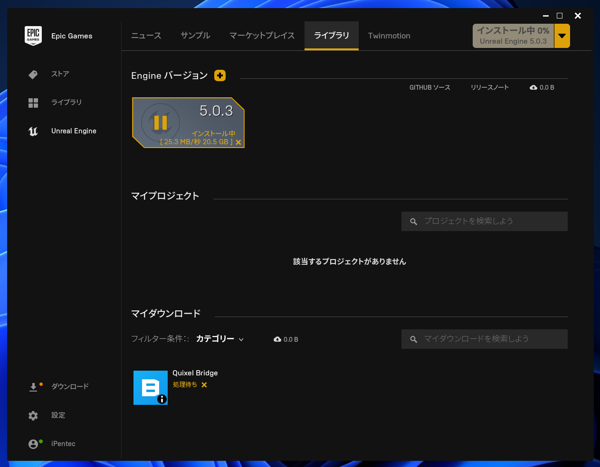Image resolution: width=600 pixels, height=467 pixels.
Task: Click the cloud icon beside カテゴリー filter
Action: 277,339
